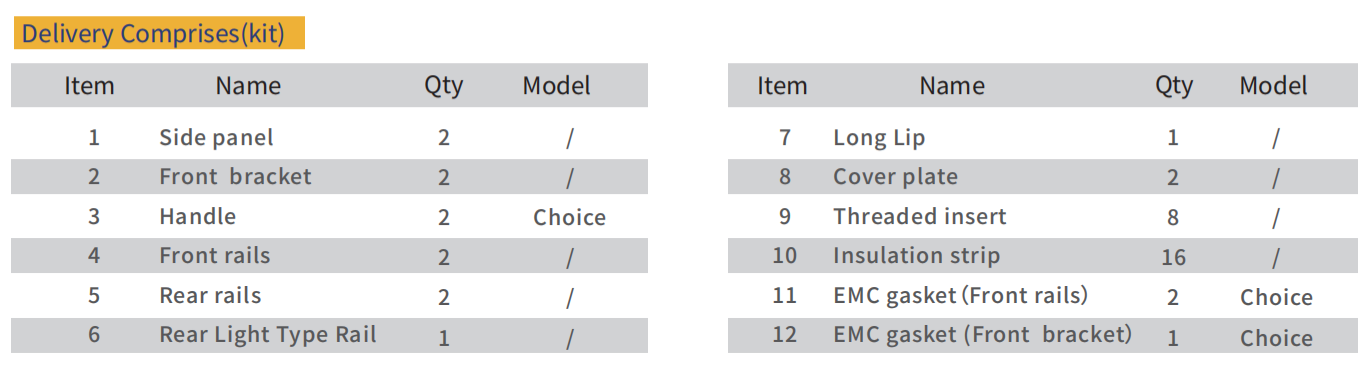Click EMC gasket (Front rails) entry
This screenshot has width=1371, height=372.
(960, 296)
